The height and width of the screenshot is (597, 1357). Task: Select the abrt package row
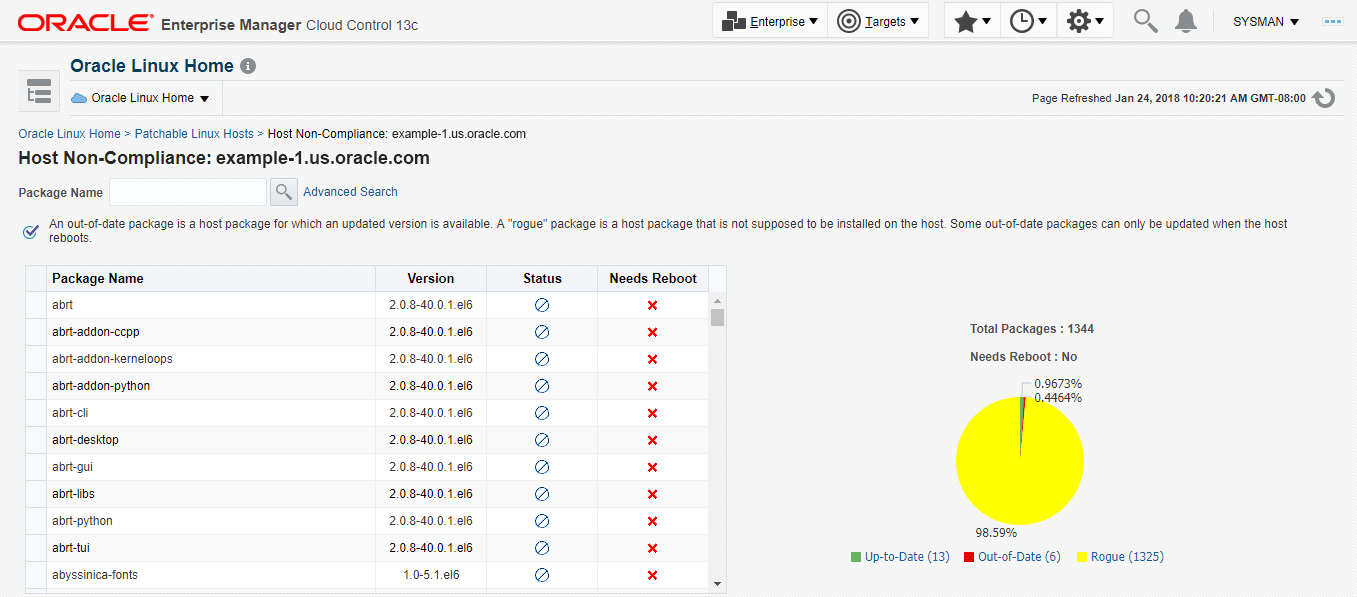367,305
